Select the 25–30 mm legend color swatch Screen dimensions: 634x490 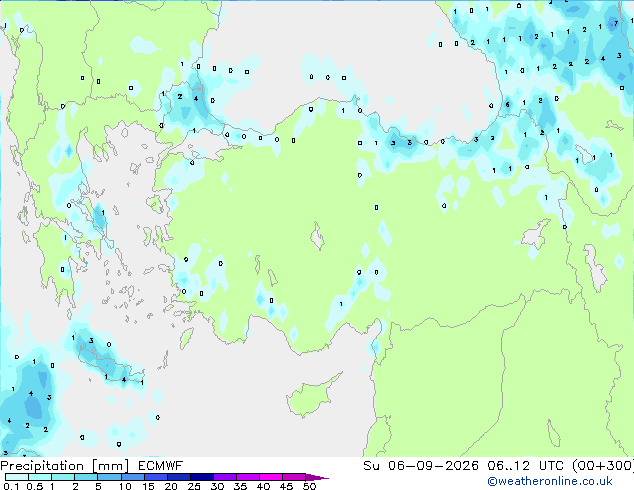(201, 477)
